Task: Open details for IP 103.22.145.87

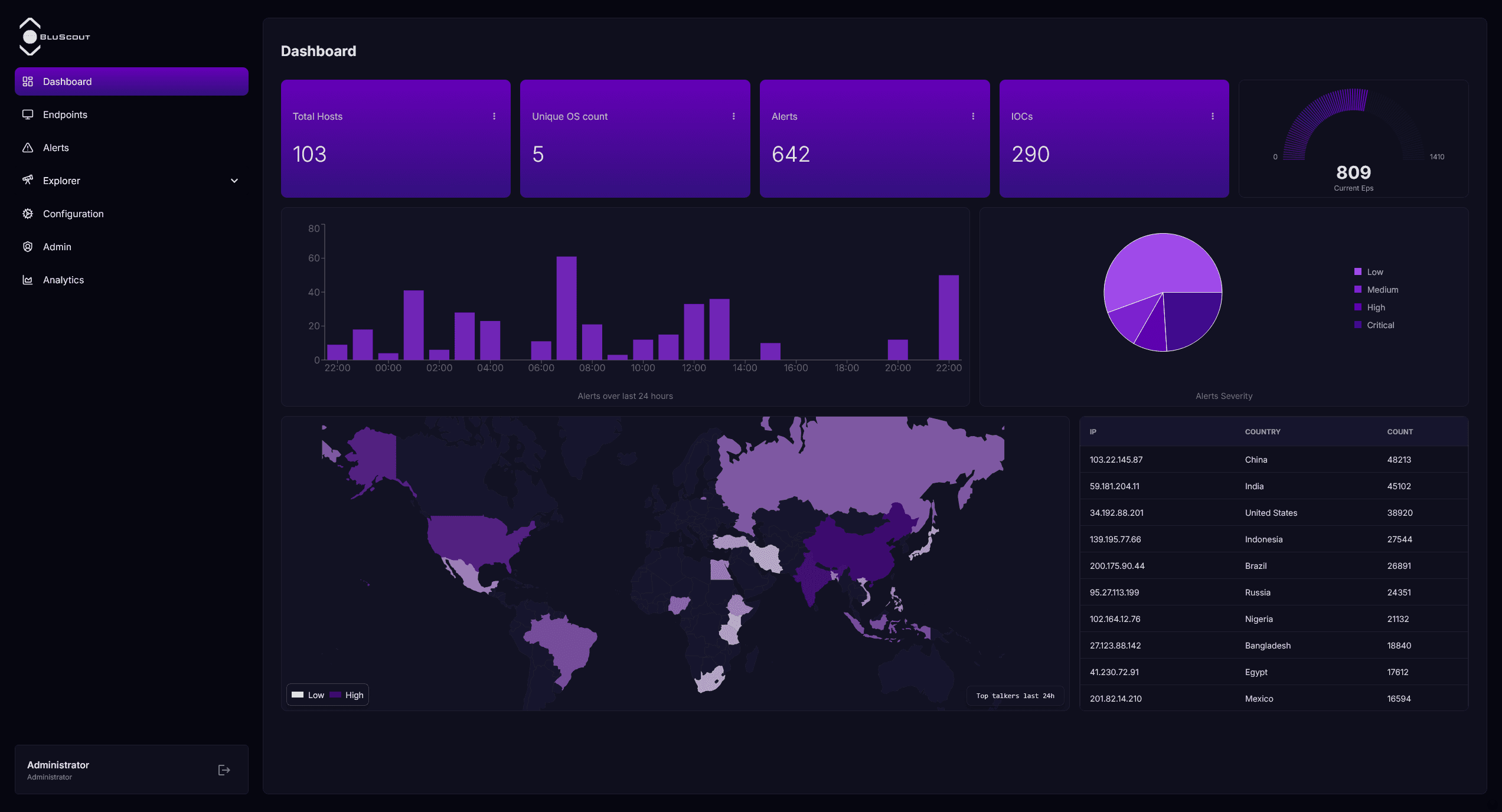Action: coord(1116,459)
